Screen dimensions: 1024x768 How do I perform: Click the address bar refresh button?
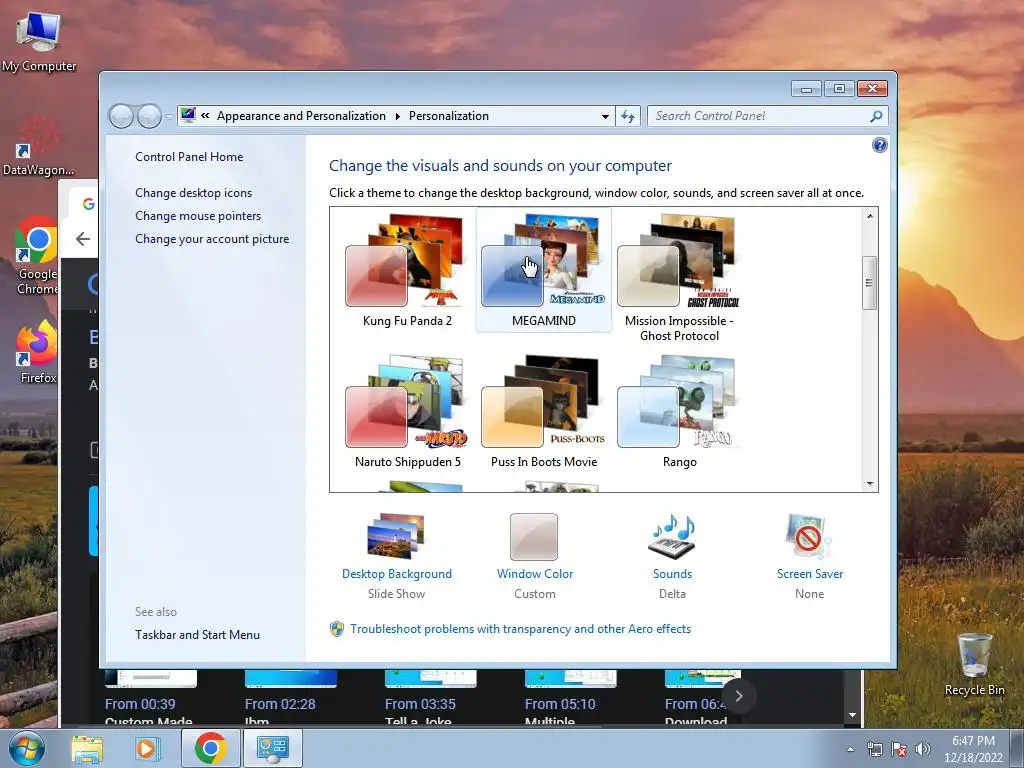coord(628,116)
